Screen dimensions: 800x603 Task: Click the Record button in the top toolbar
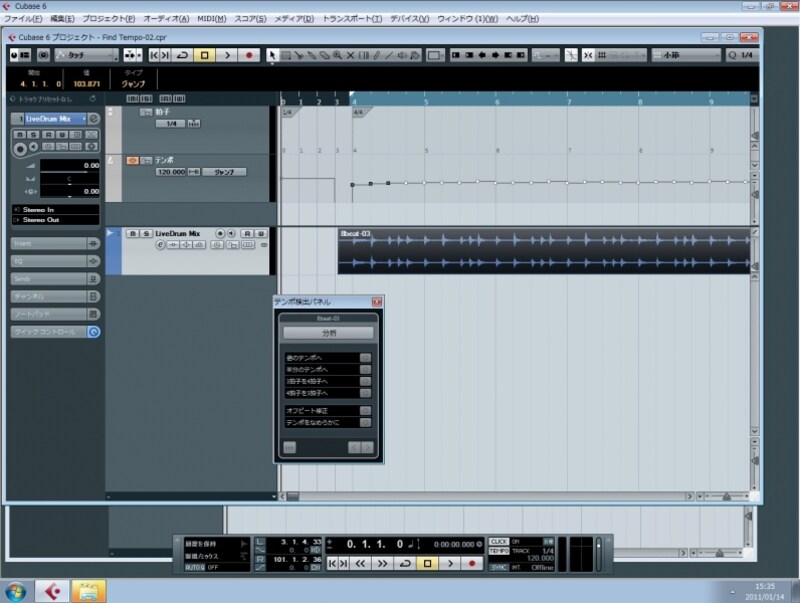tap(249, 54)
